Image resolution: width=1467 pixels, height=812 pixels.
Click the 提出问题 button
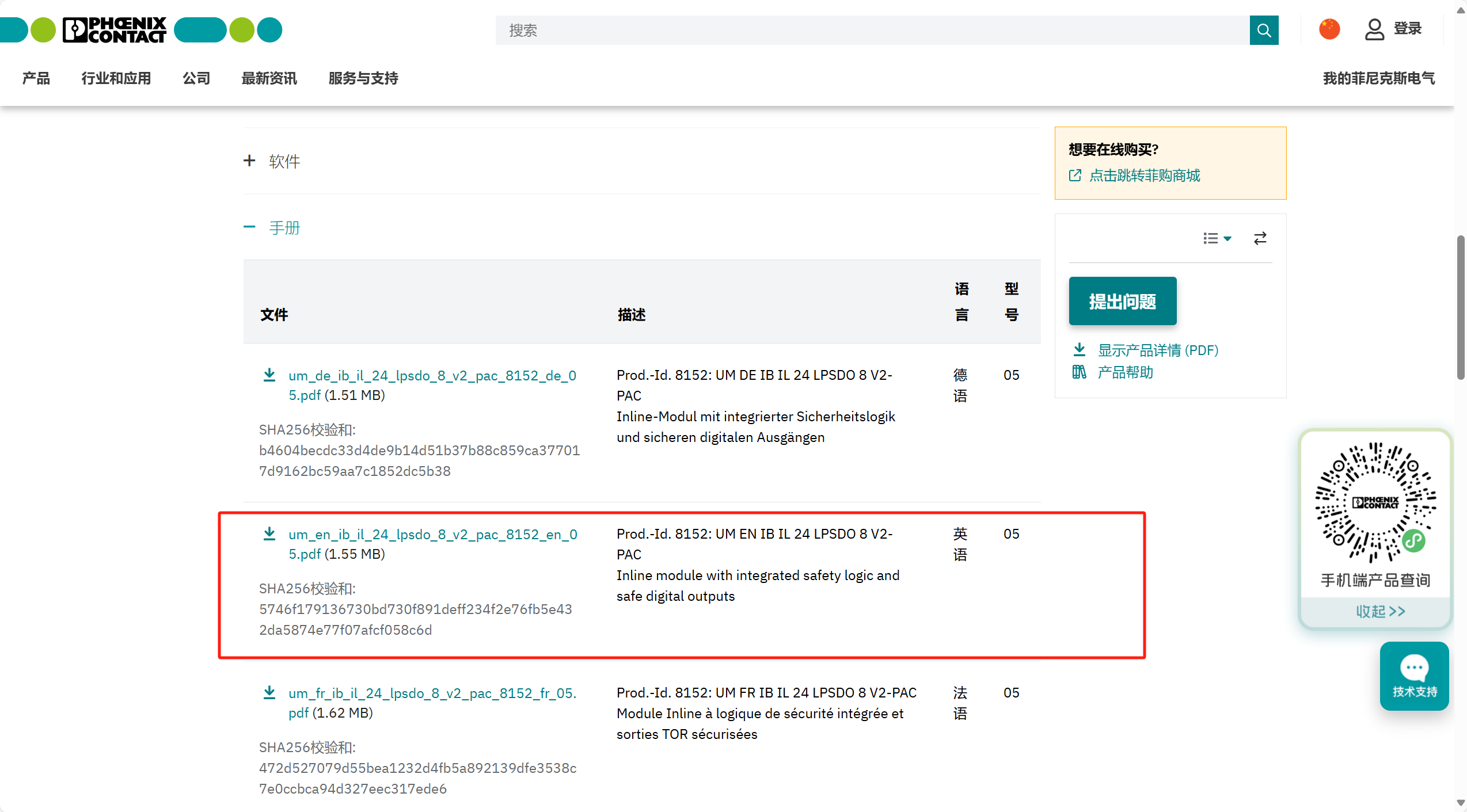(x=1122, y=302)
